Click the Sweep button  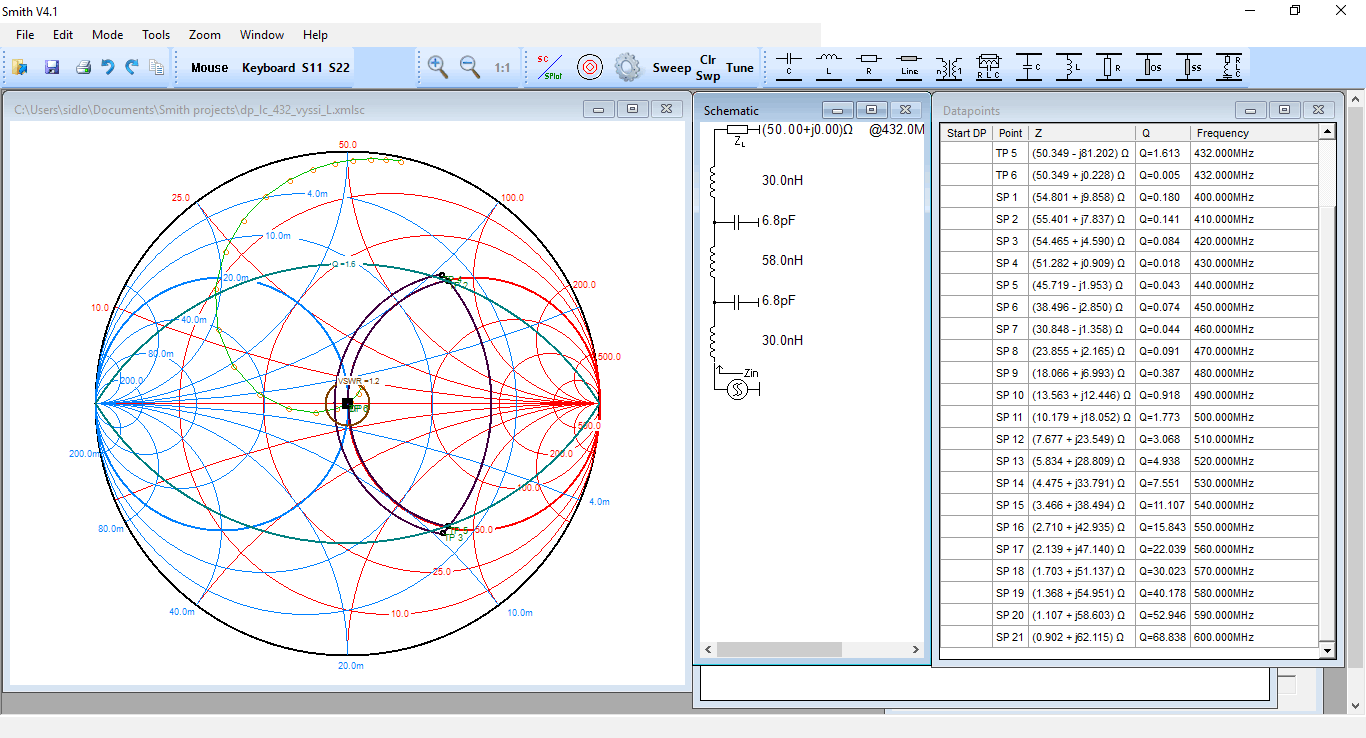[671, 68]
